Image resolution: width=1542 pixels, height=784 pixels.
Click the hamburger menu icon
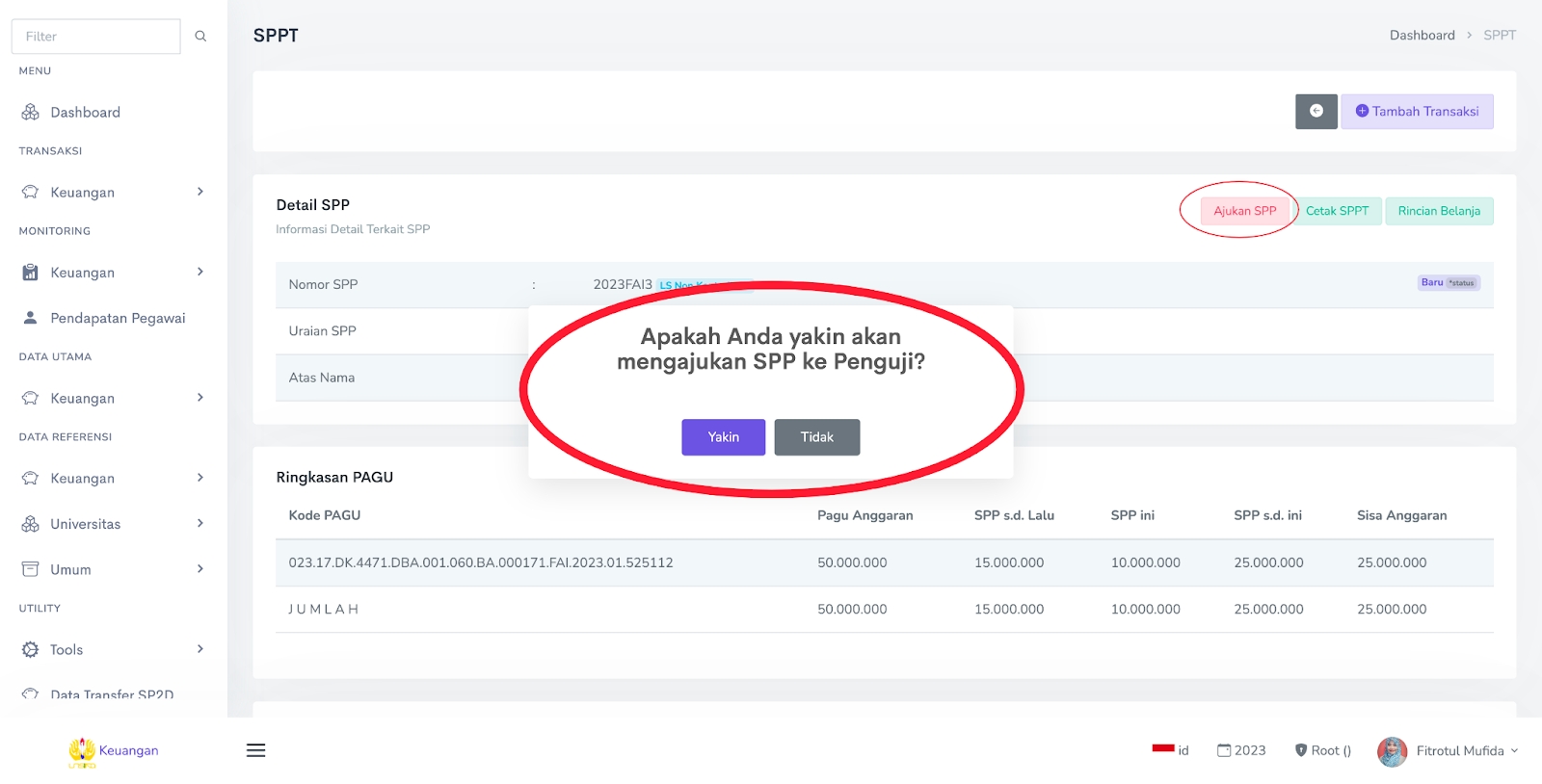255,750
